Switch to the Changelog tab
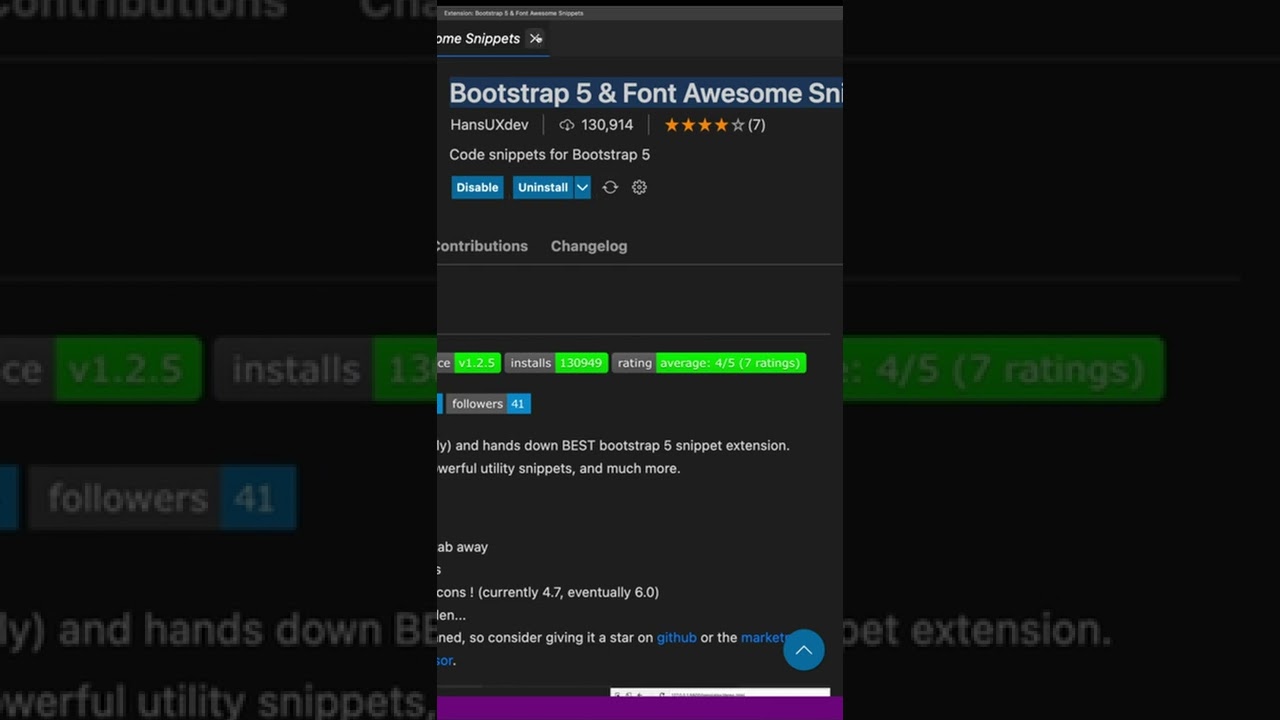This screenshot has width=1280, height=720. (589, 246)
